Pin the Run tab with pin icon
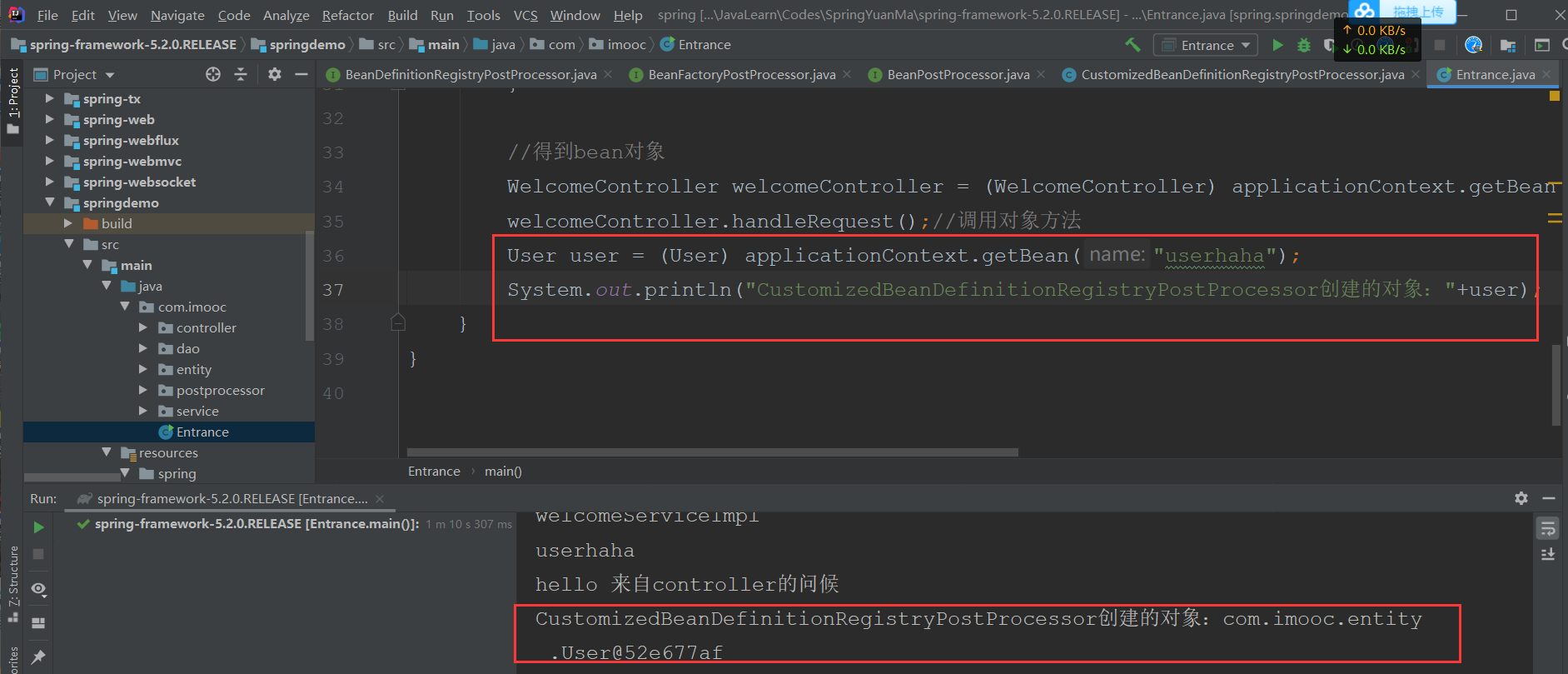This screenshot has height=674, width=1568. point(38,657)
